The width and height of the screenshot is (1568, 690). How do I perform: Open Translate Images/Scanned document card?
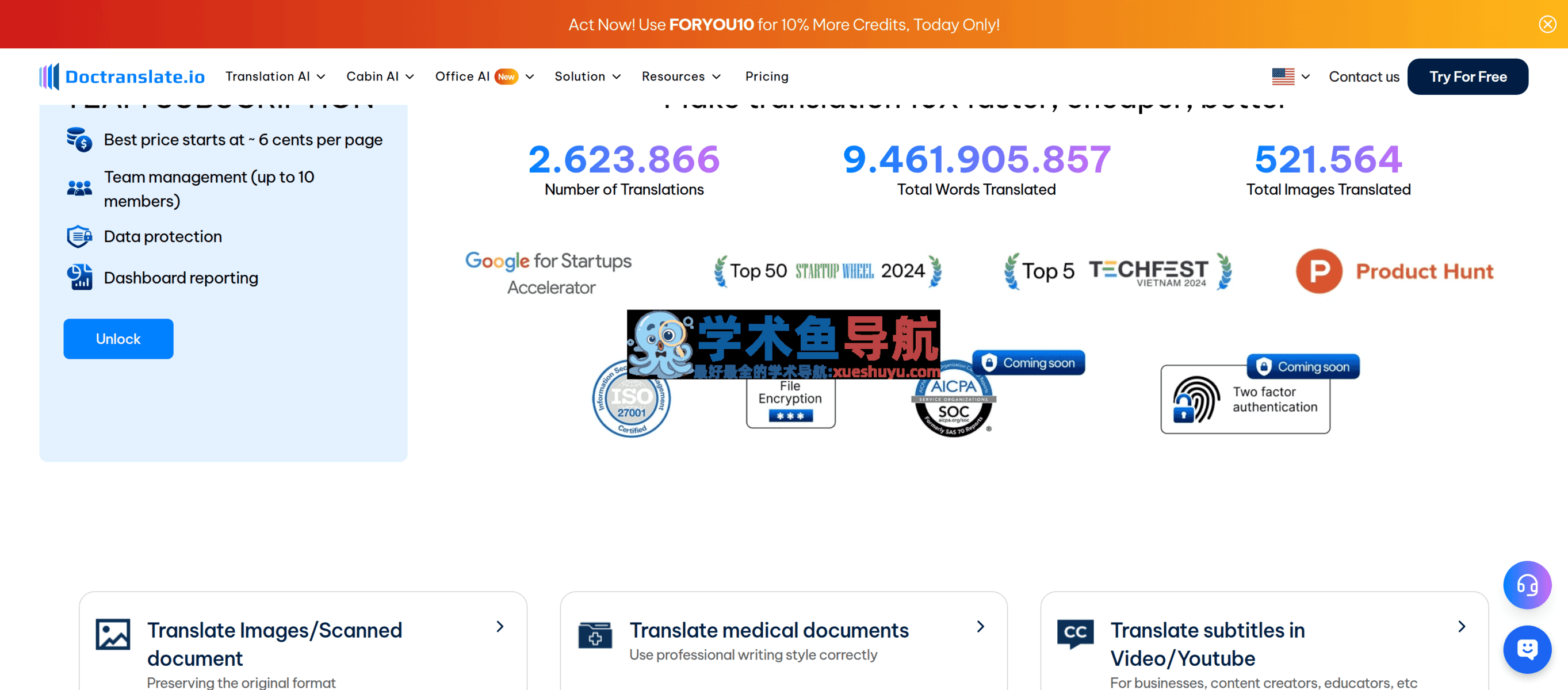click(303, 642)
